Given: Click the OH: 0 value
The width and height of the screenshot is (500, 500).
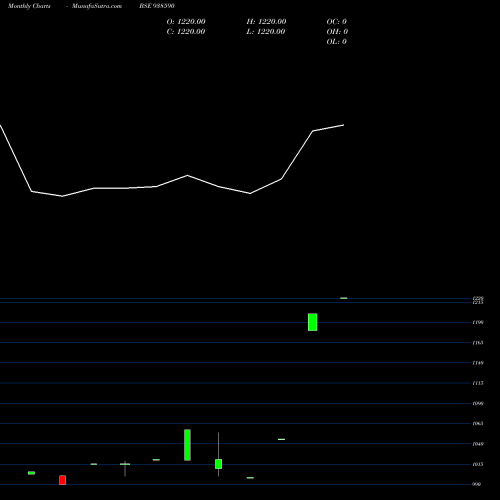Looking at the screenshot, I should point(337,32).
